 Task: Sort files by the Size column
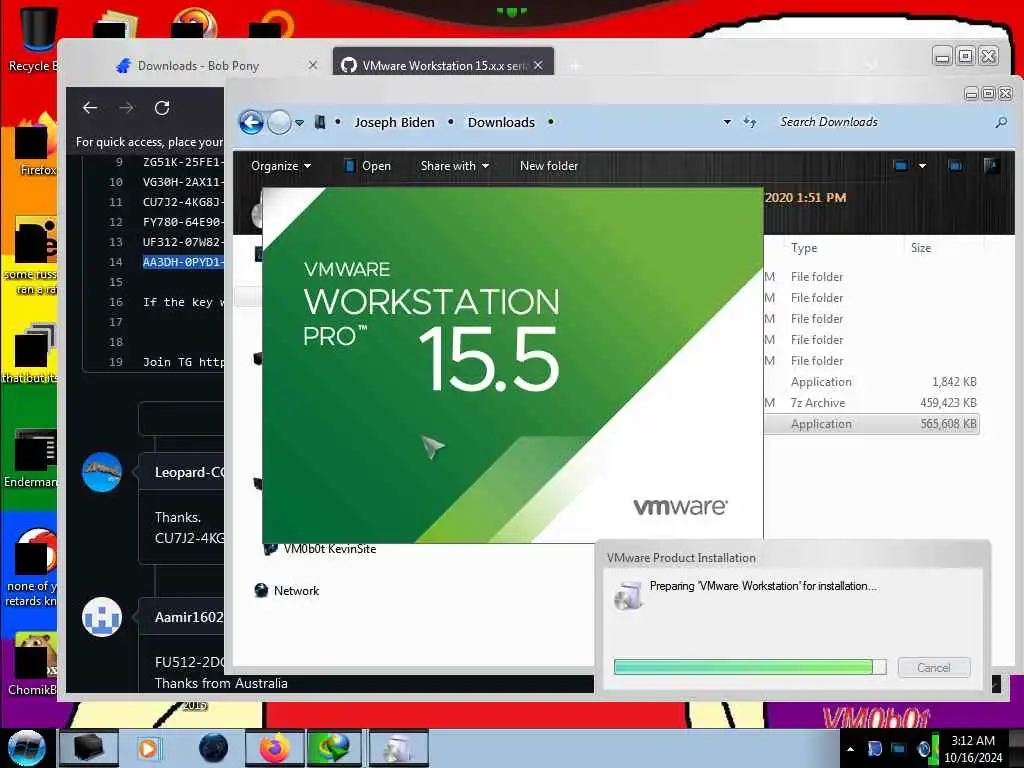(921, 248)
